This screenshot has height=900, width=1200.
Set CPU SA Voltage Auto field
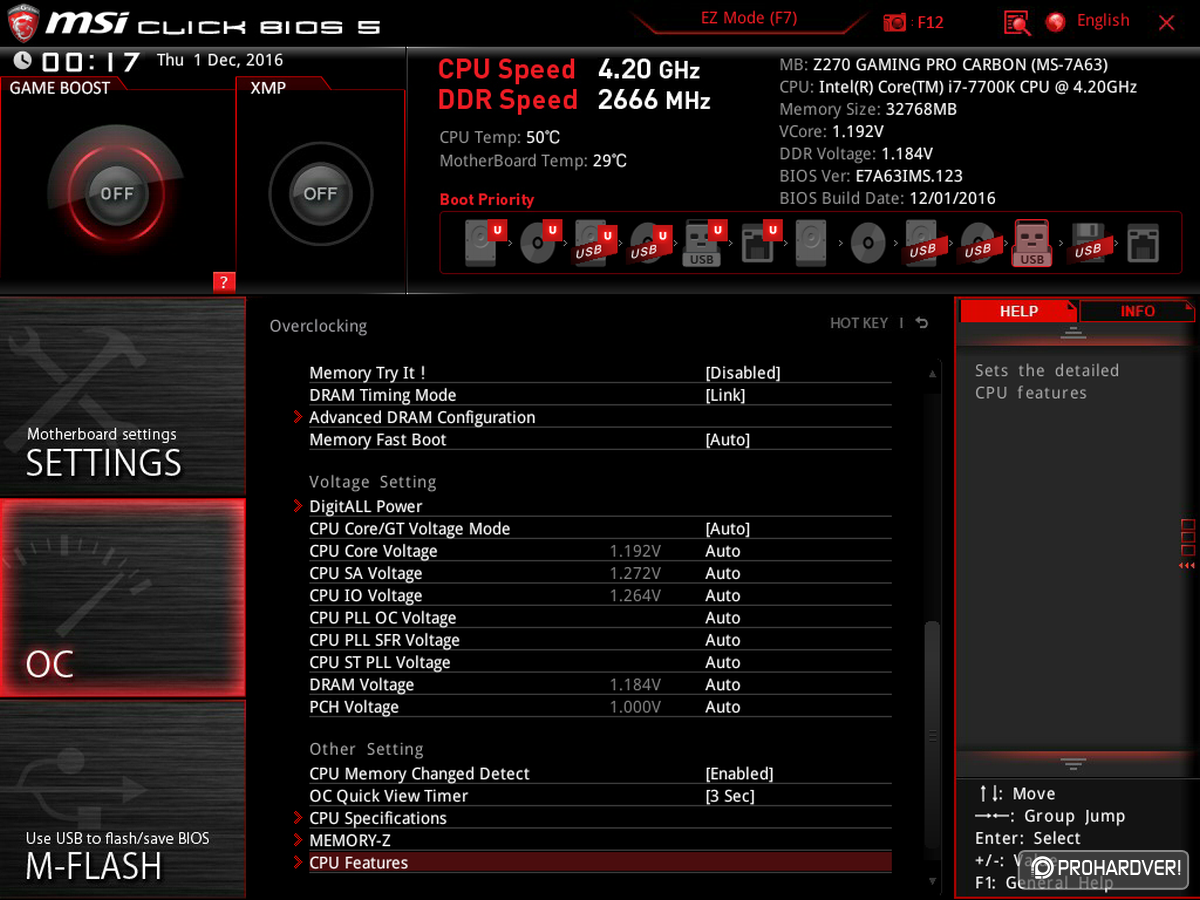(723, 573)
